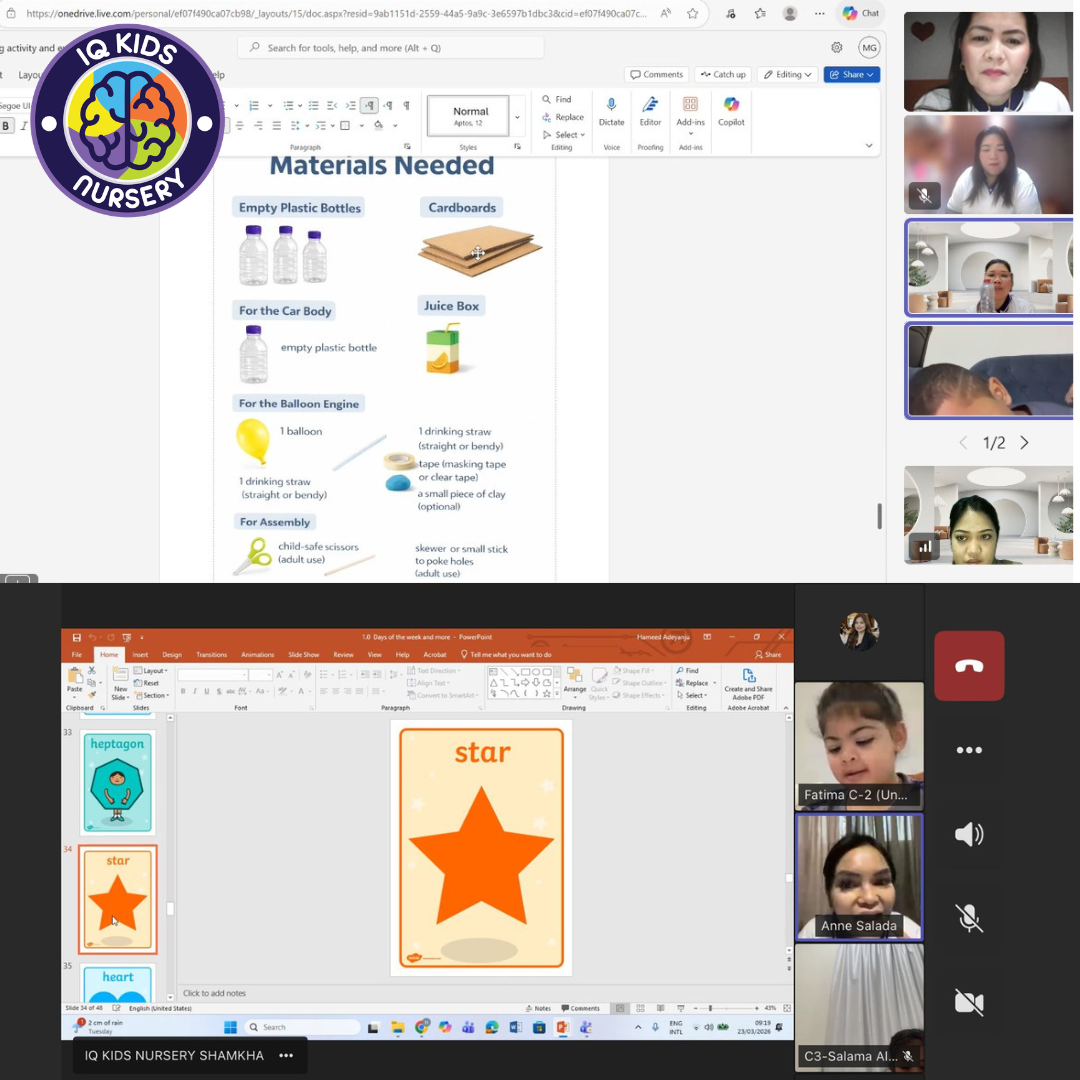Image resolution: width=1080 pixels, height=1080 pixels.
Task: Click the Dictate microphone icon in Word
Action: coord(611,105)
